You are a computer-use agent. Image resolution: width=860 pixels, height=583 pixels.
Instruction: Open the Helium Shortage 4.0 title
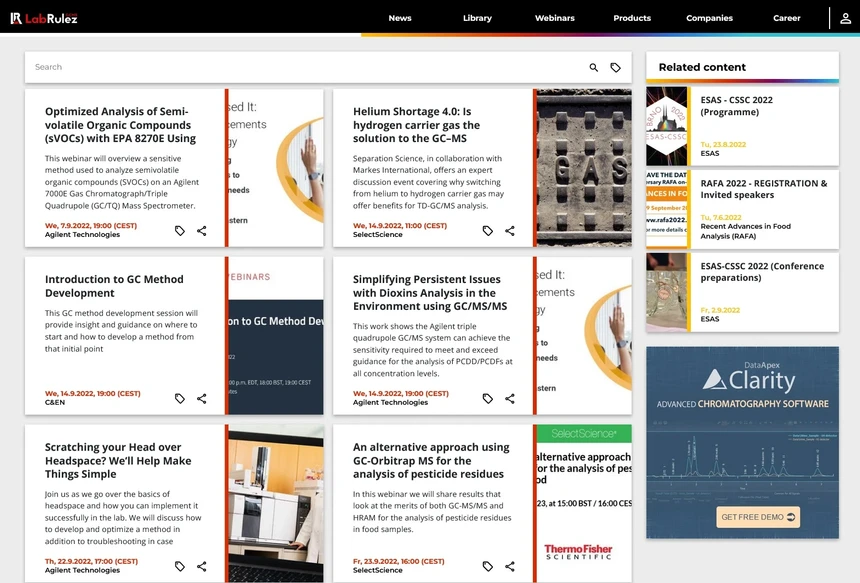(416, 125)
